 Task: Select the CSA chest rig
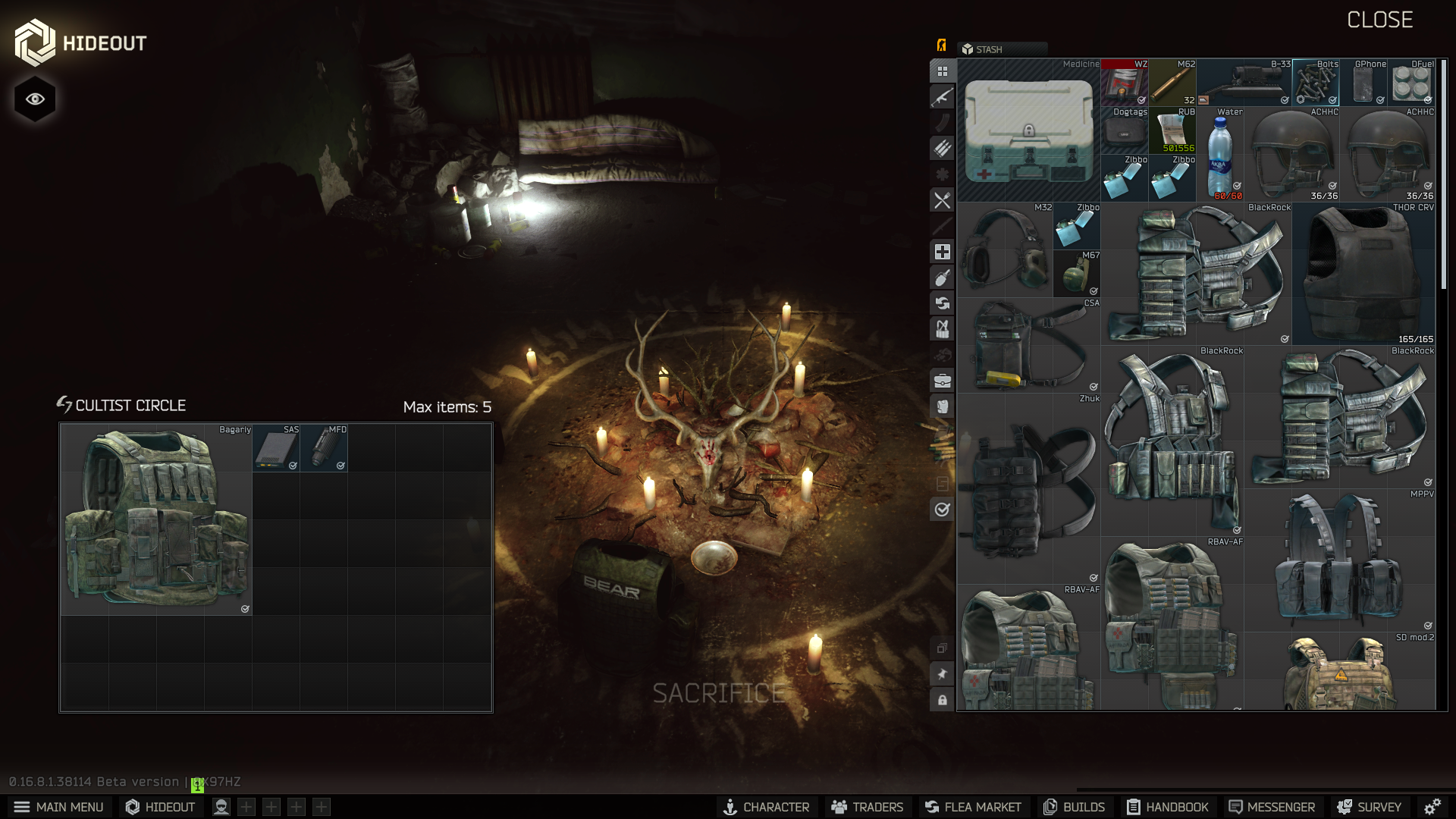point(1029,345)
